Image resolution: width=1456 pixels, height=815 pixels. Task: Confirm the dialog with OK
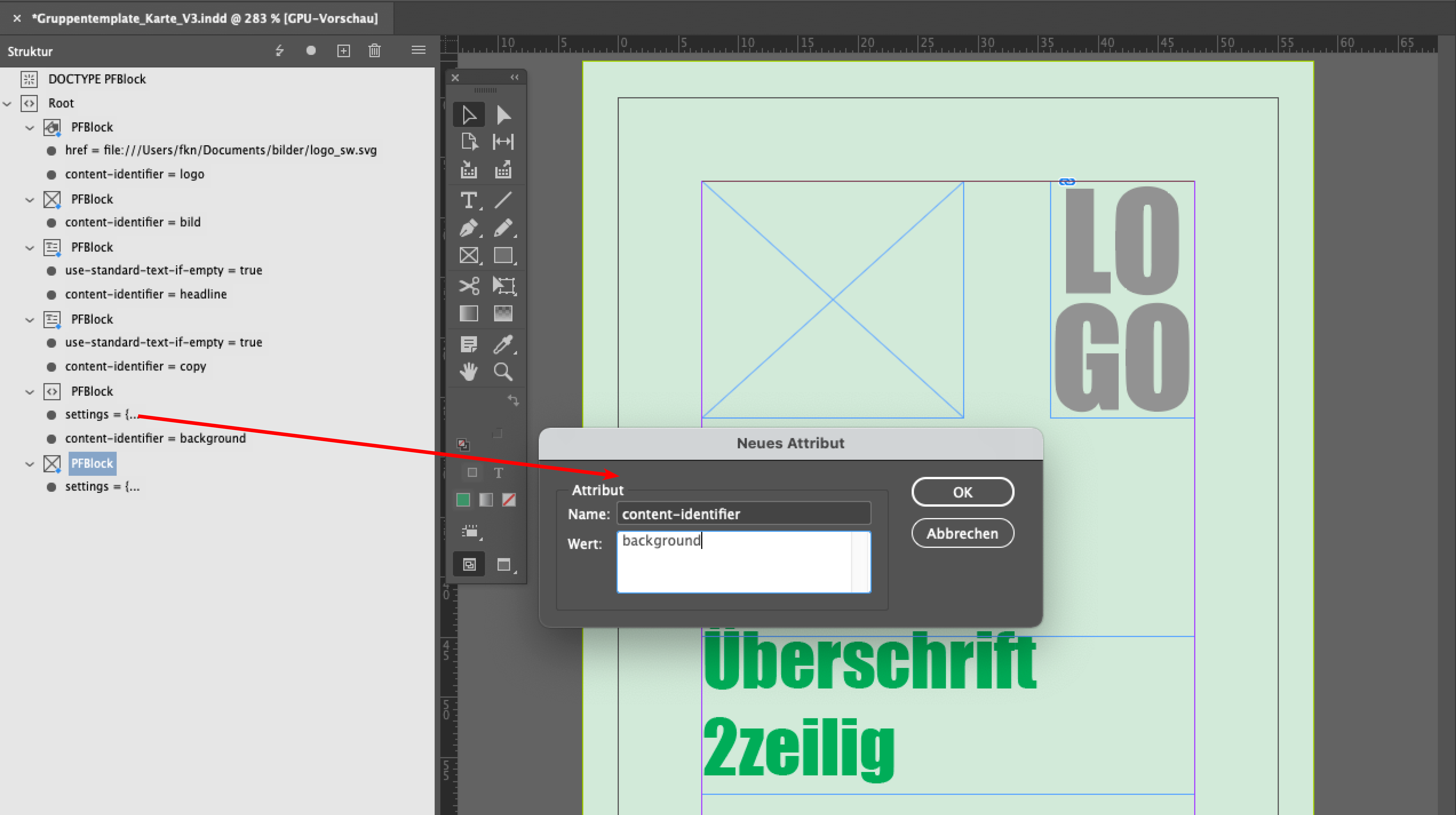pos(962,492)
